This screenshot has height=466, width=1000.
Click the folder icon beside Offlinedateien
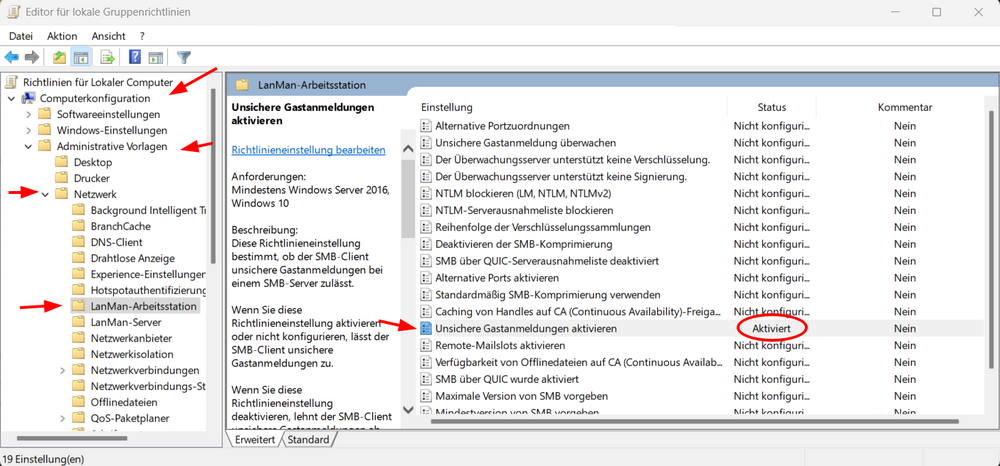[x=78, y=402]
